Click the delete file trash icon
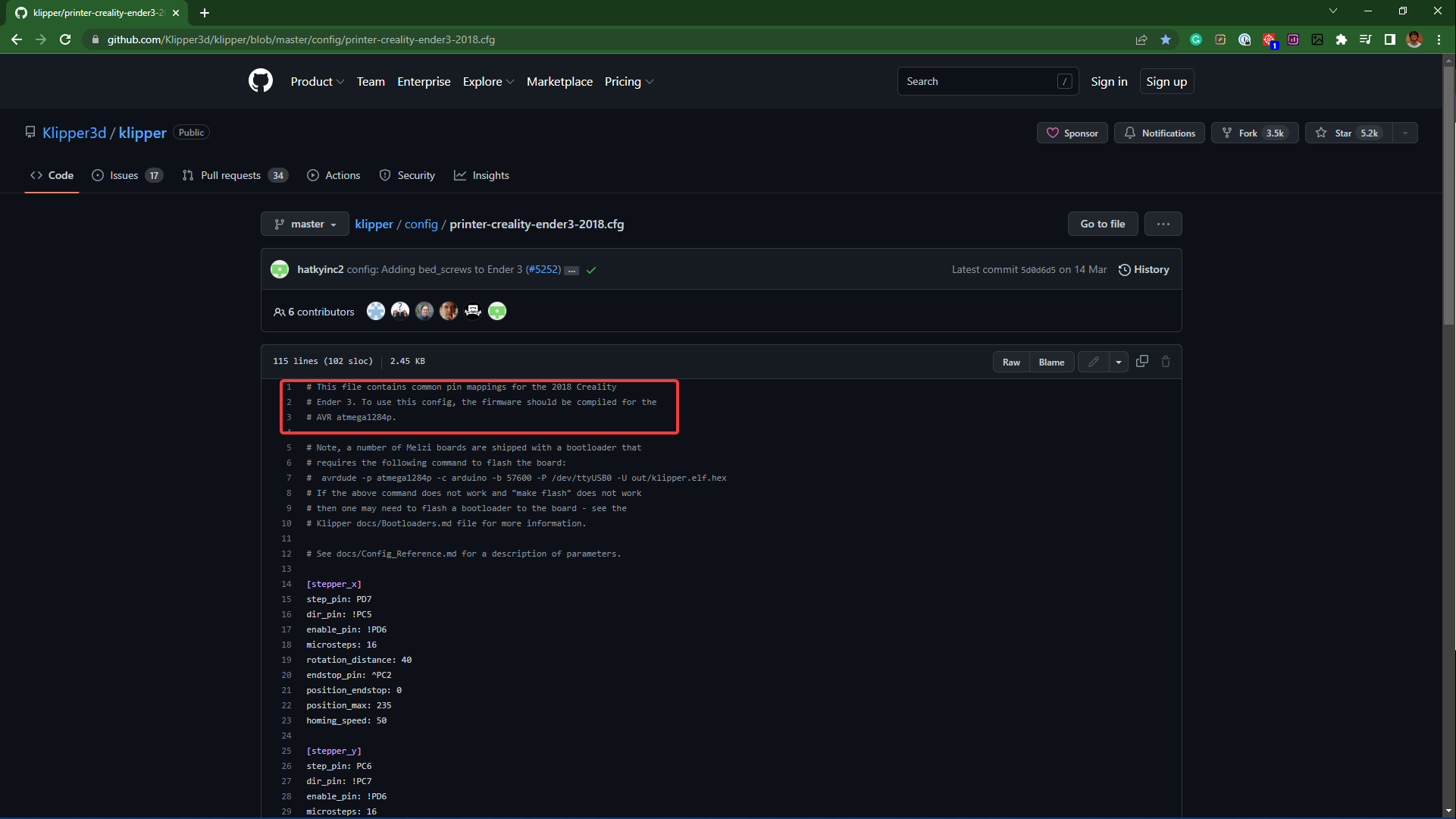 pyautogui.click(x=1166, y=362)
